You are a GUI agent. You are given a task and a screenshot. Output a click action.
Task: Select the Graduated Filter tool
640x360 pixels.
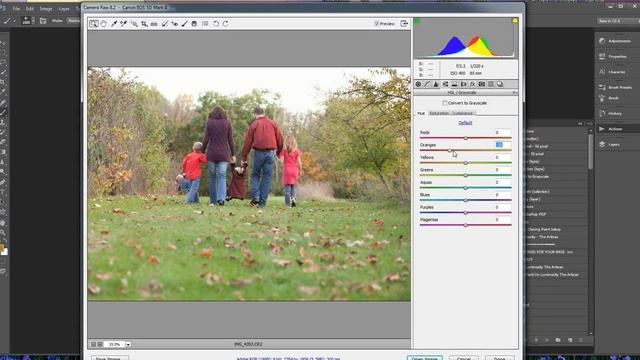coord(194,24)
